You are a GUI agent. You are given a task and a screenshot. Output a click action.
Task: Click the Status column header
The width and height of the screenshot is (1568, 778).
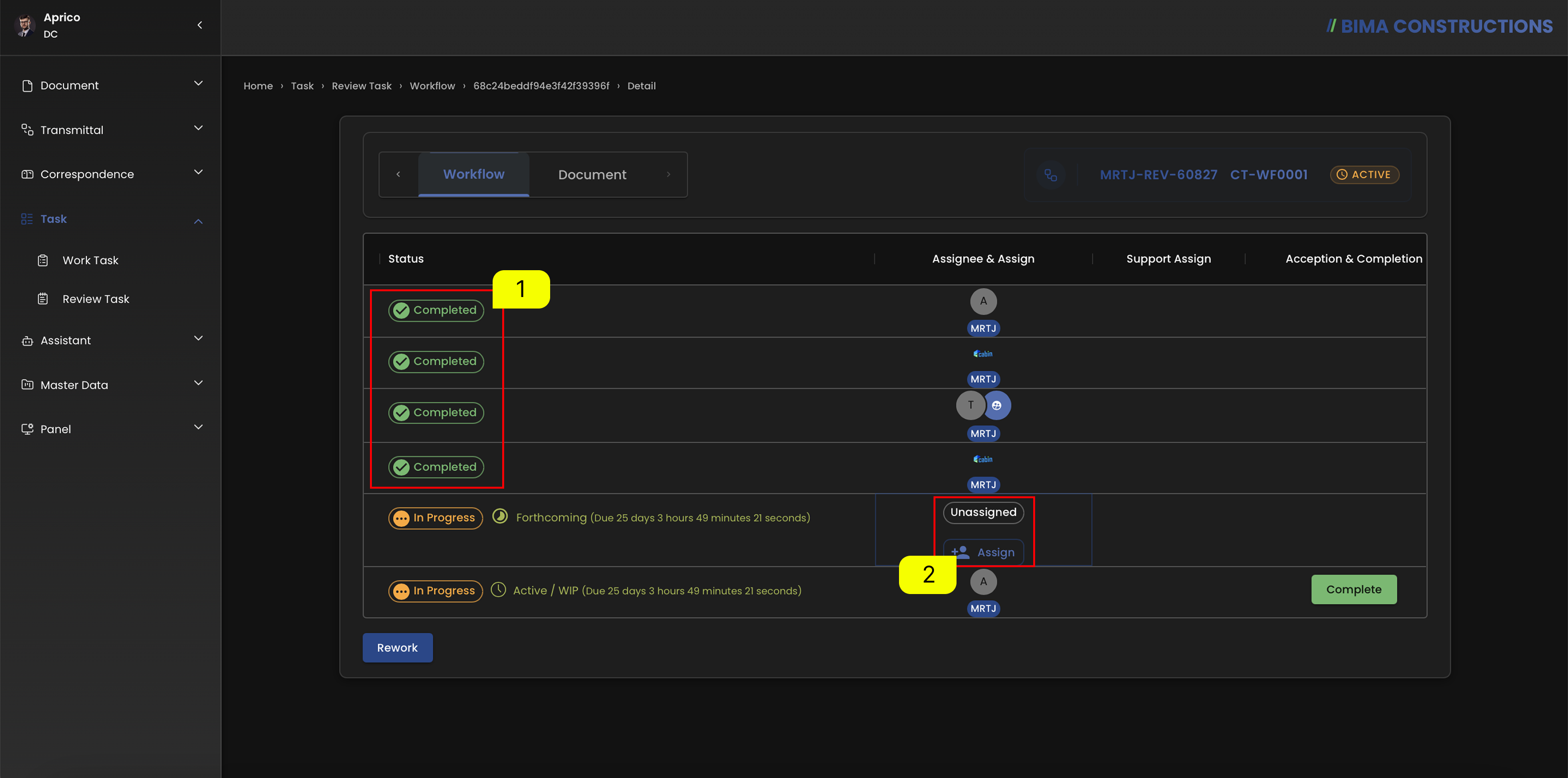[406, 259]
